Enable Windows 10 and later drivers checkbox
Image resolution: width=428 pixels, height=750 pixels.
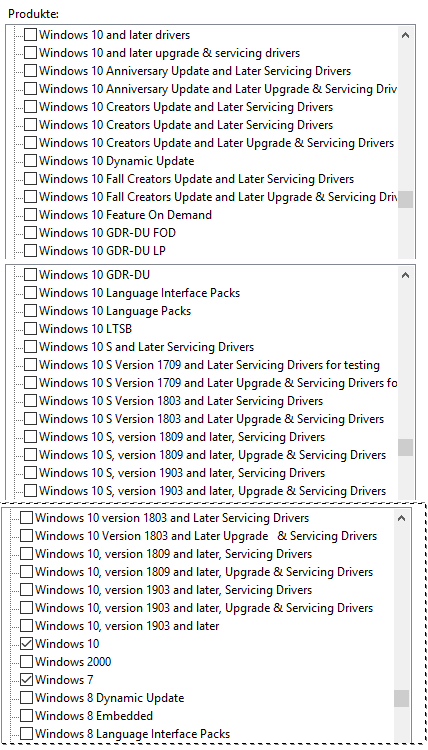point(30,35)
